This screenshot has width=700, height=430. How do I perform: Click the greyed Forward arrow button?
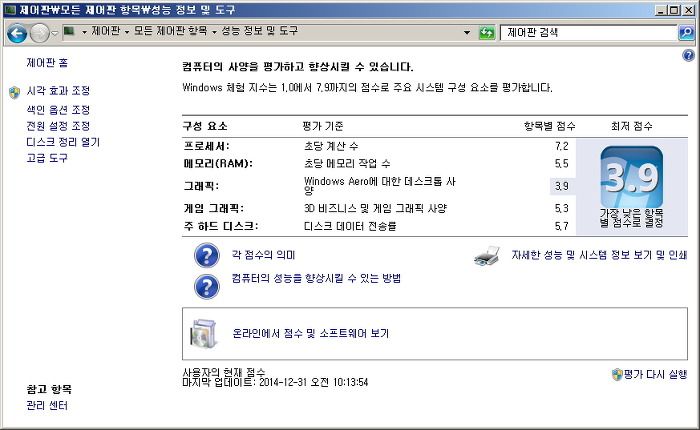[x=39, y=33]
